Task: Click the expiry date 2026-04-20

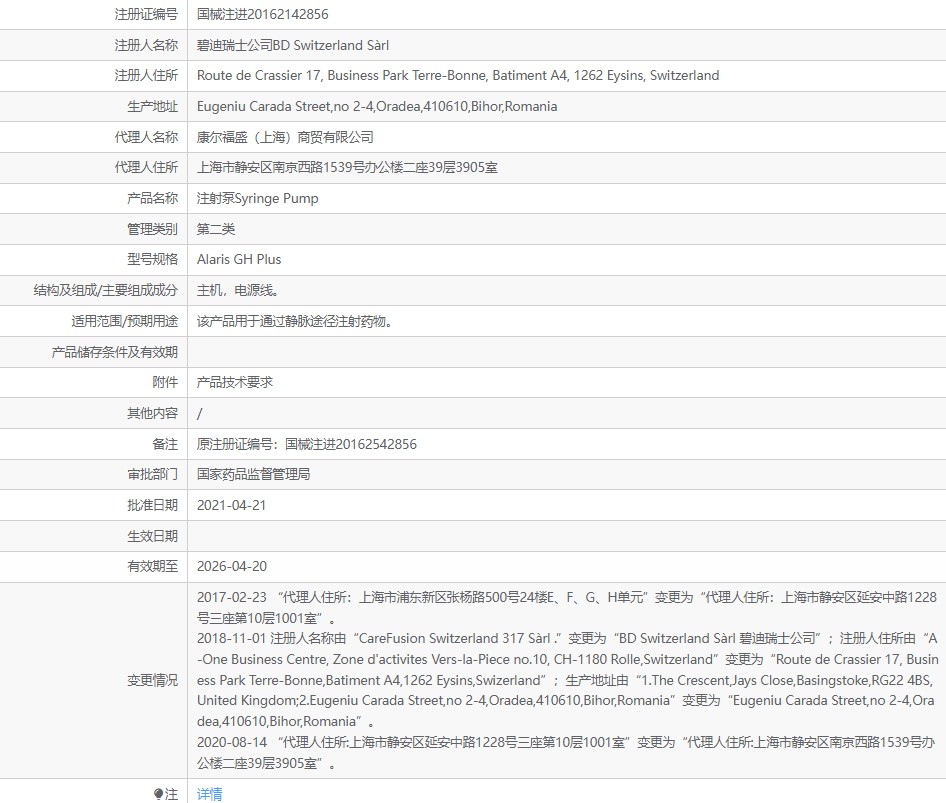Action: tap(232, 567)
